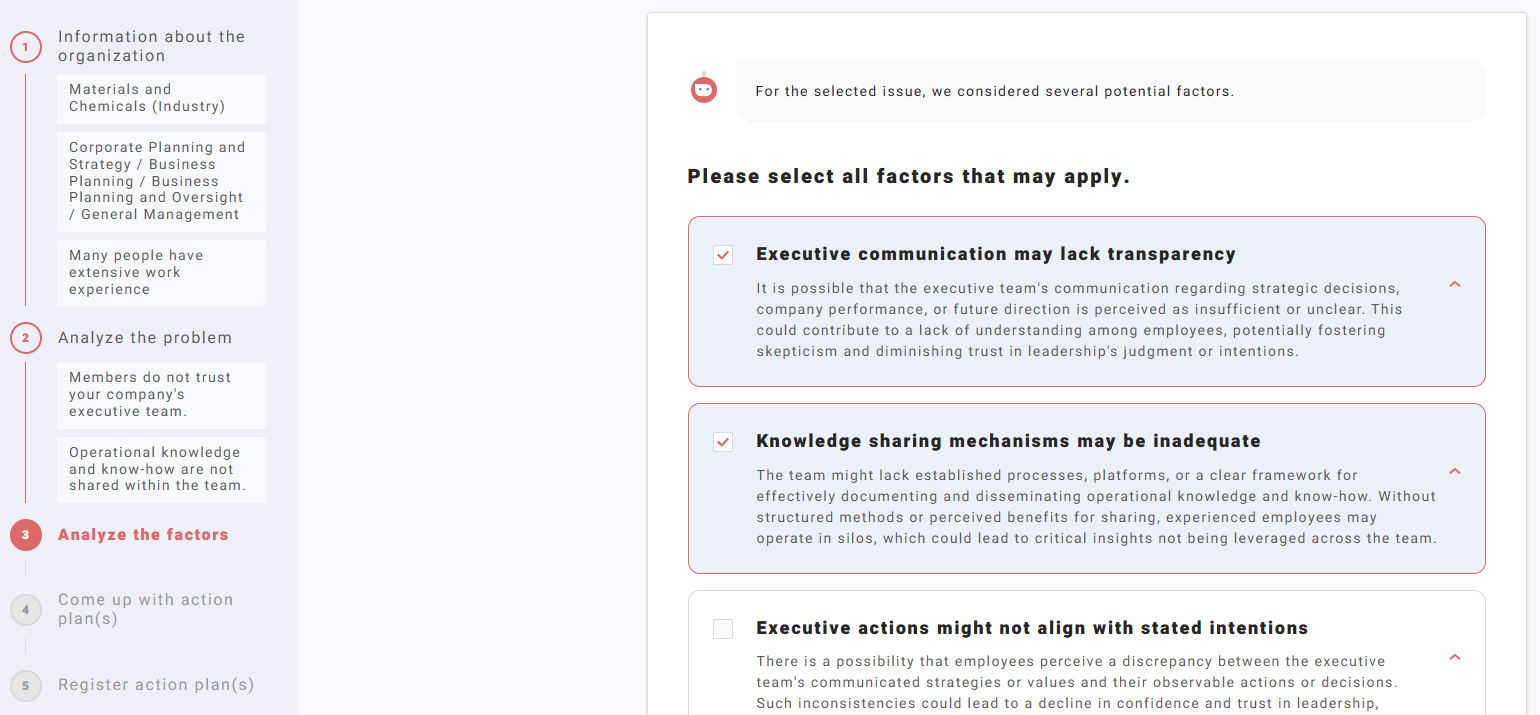Viewport: 1540px width, 715px height.
Task: Click the greyed step 4 circle icon
Action: (26, 609)
